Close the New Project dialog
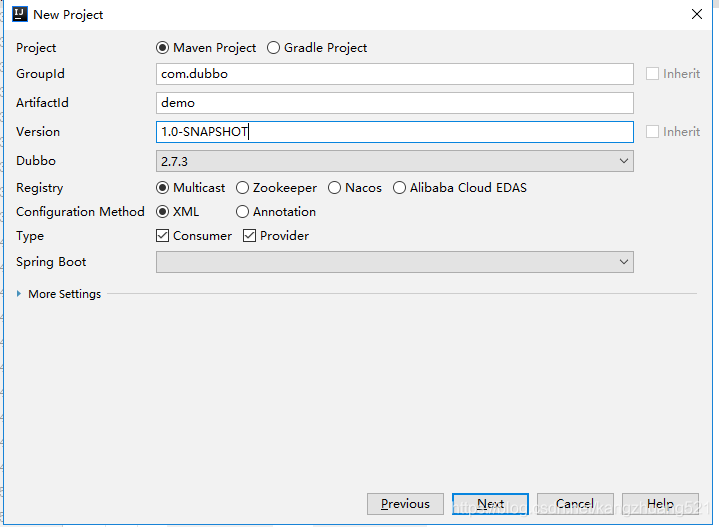 [697, 14]
